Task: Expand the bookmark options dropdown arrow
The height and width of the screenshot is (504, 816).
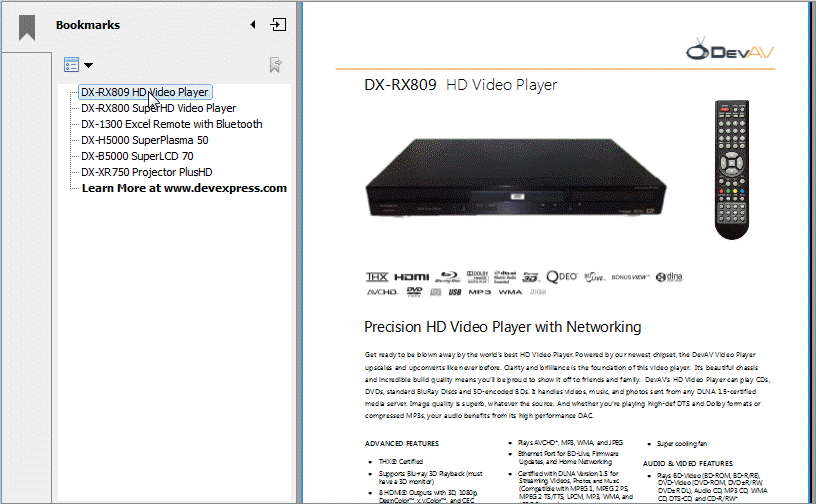Action: click(89, 66)
